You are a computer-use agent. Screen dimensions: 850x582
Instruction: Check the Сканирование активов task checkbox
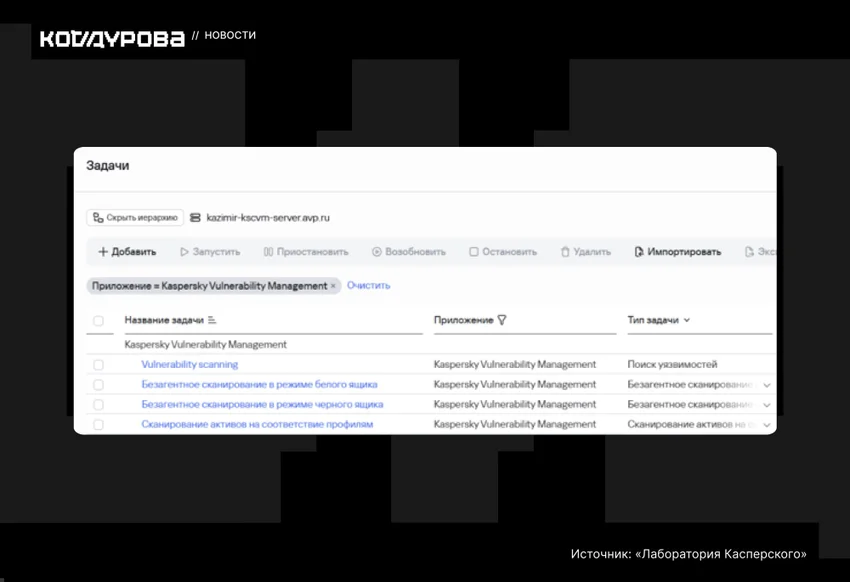[98, 425]
